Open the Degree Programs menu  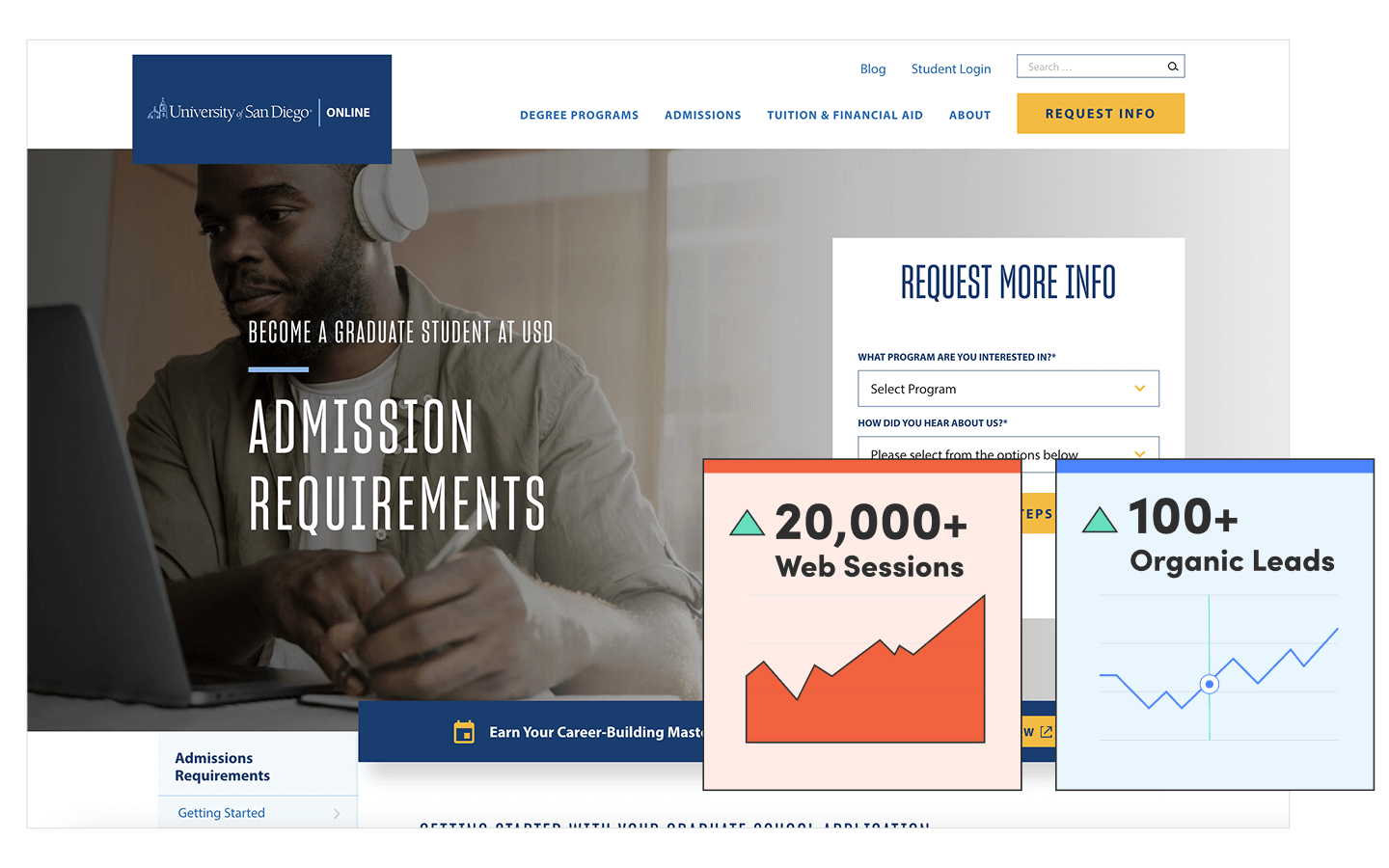click(579, 115)
